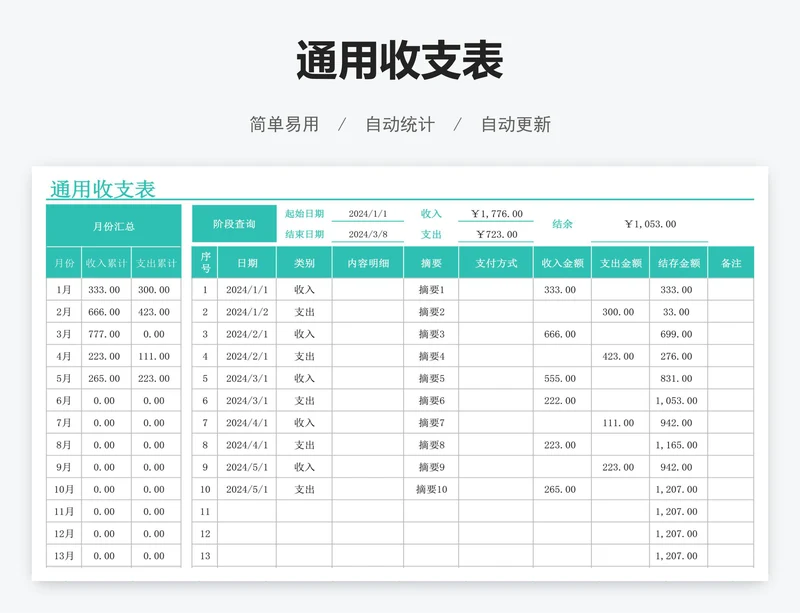Image resolution: width=800 pixels, height=613 pixels.
Task: Click the teal 通用收支表 sheet title
Action: (x=103, y=189)
